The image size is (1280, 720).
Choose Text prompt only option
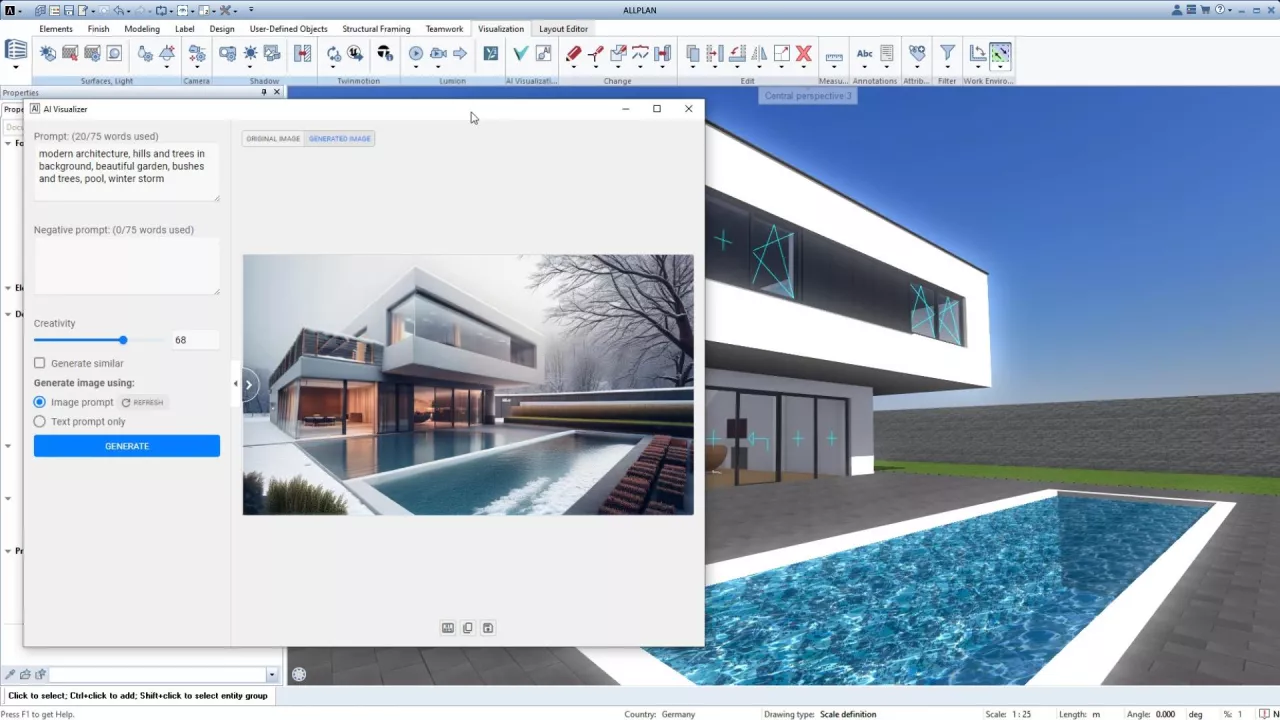(39, 421)
